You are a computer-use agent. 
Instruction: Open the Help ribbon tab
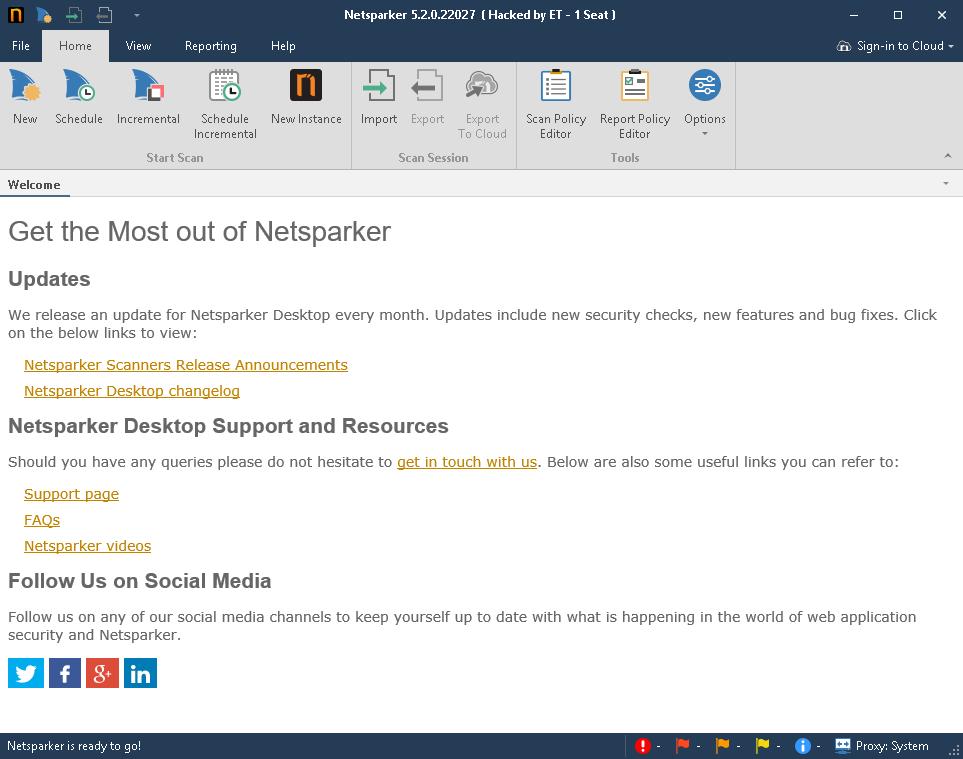click(x=283, y=46)
